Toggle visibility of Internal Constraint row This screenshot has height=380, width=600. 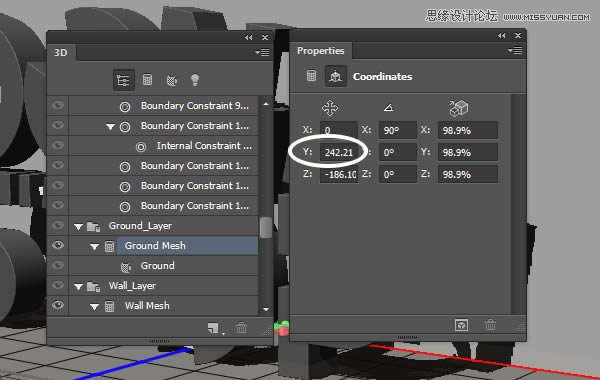[58, 145]
